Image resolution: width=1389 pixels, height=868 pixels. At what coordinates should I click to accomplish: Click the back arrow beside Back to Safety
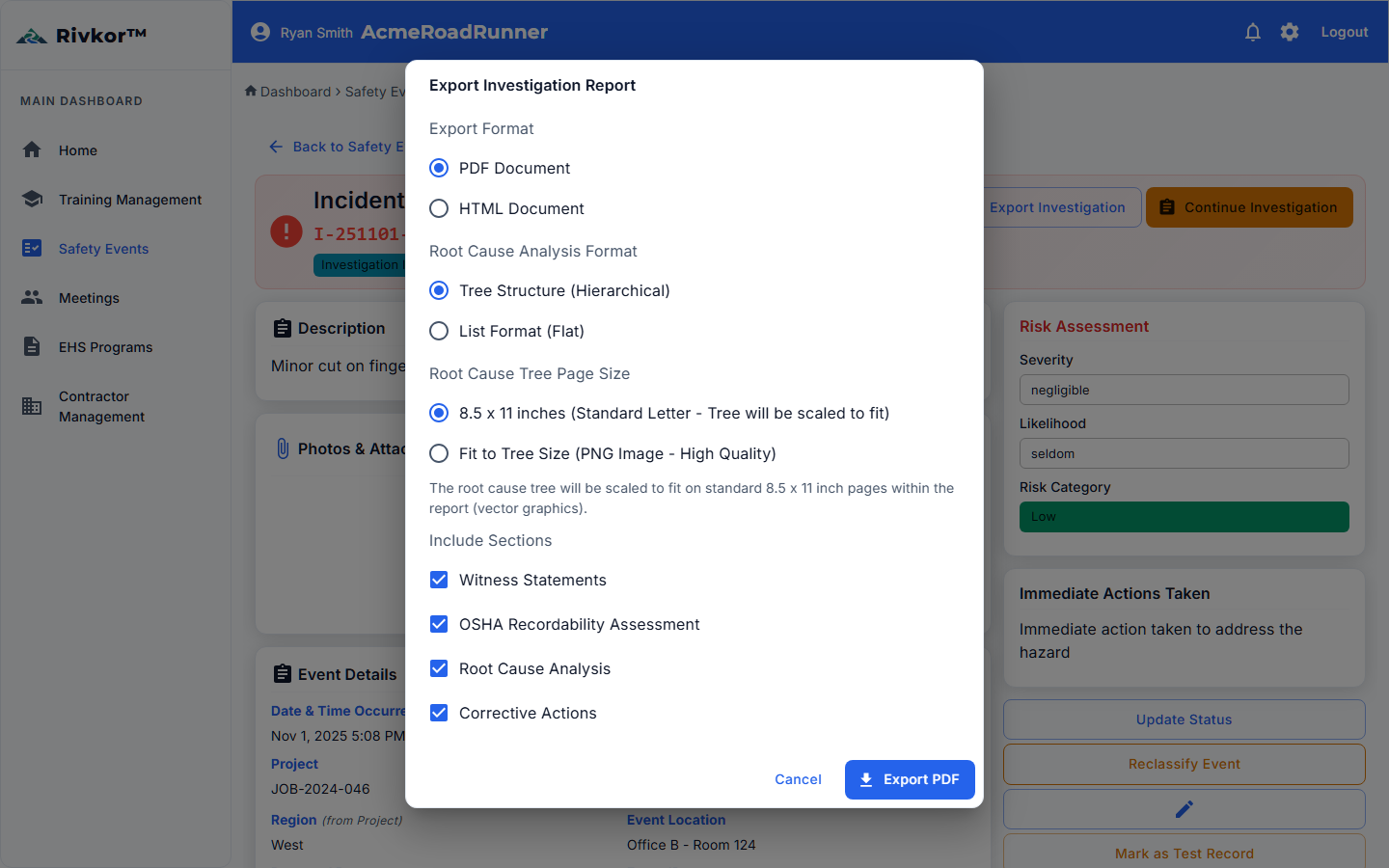[x=276, y=147]
